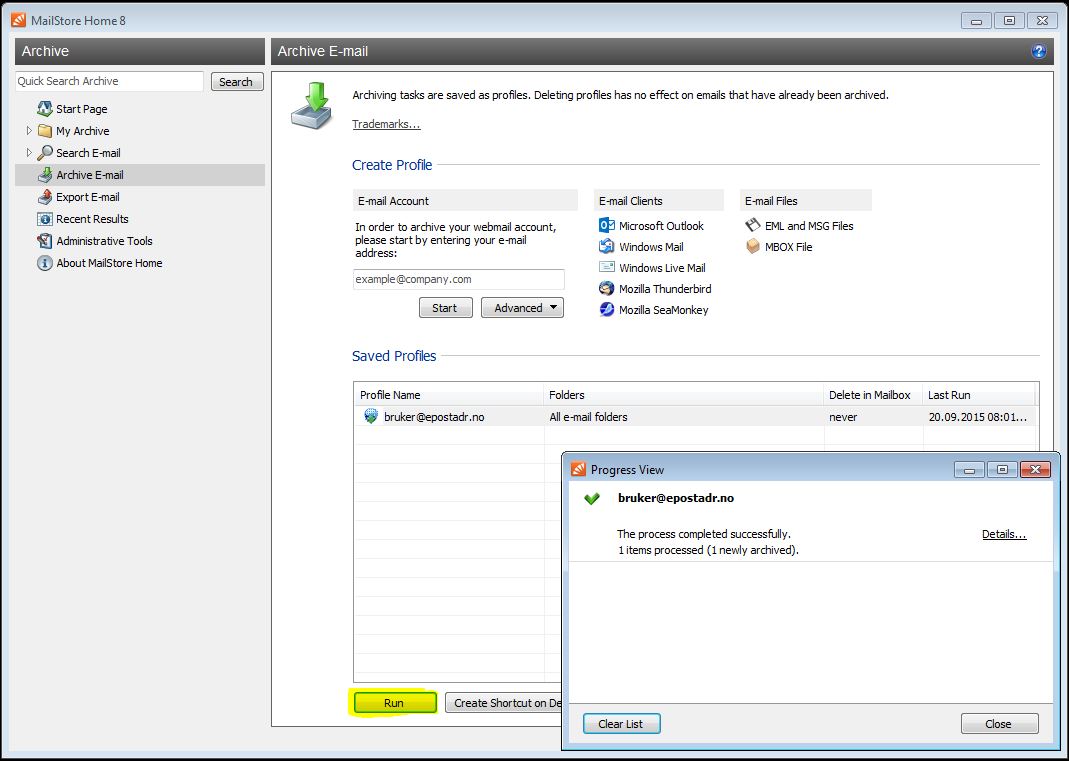This screenshot has height=761, width=1069.
Task: Click the Archive E-mail sidebar icon
Action: point(45,175)
